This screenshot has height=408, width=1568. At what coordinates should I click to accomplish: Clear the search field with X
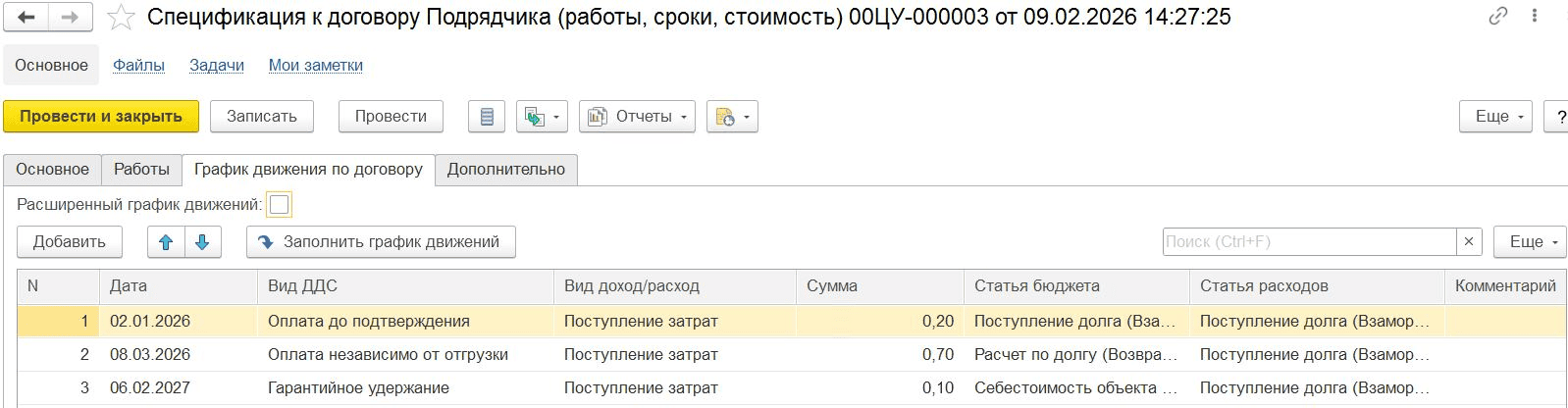(1468, 242)
